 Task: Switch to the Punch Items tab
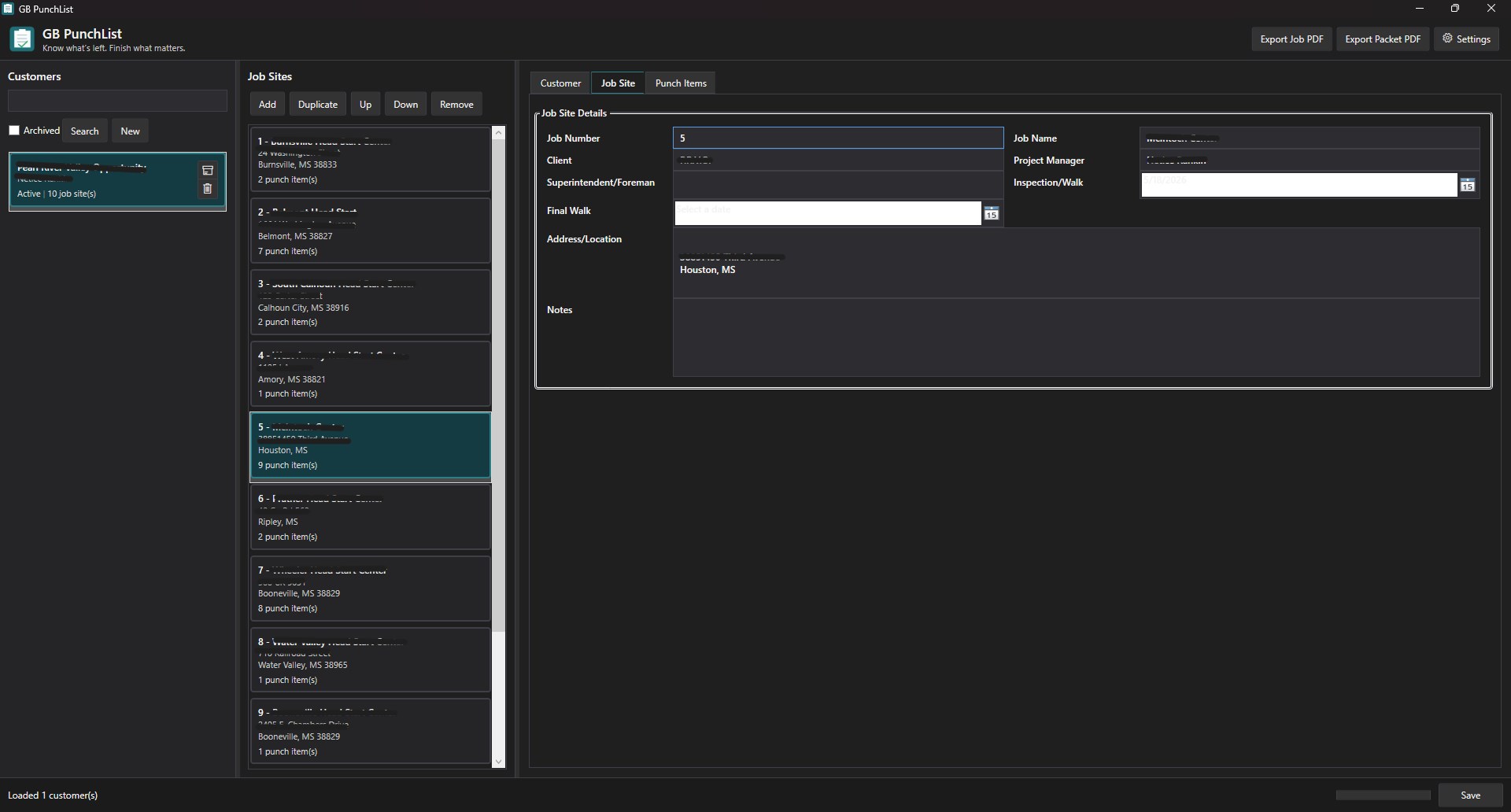tap(681, 83)
